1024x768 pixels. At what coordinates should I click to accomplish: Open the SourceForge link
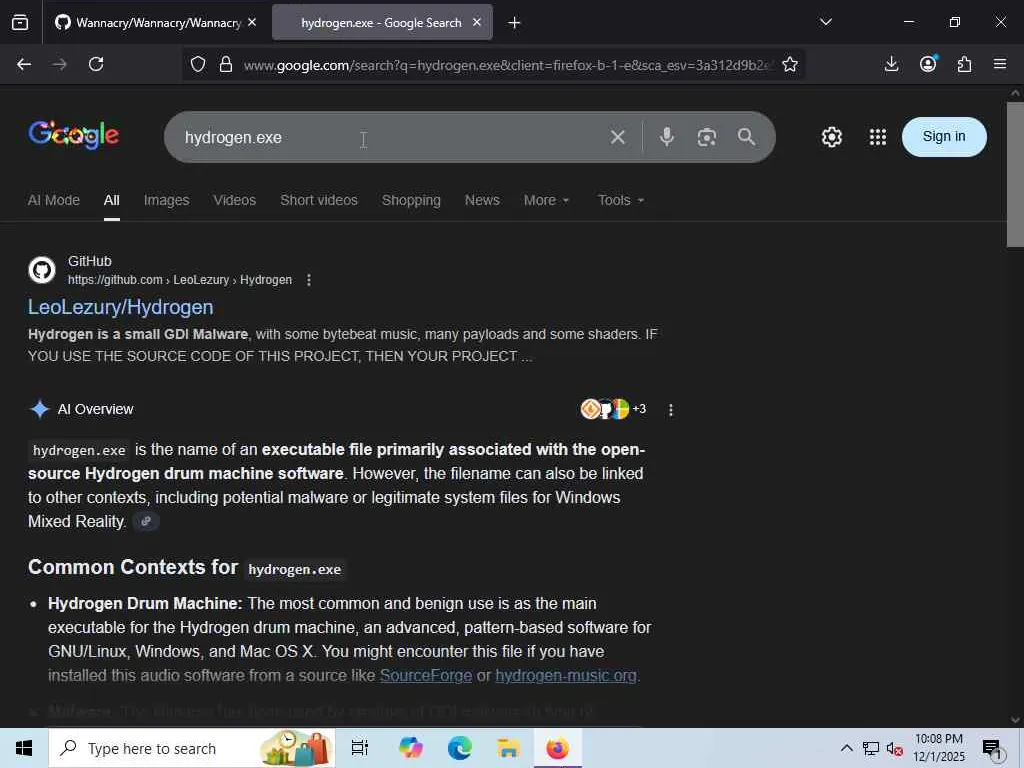tap(426, 676)
